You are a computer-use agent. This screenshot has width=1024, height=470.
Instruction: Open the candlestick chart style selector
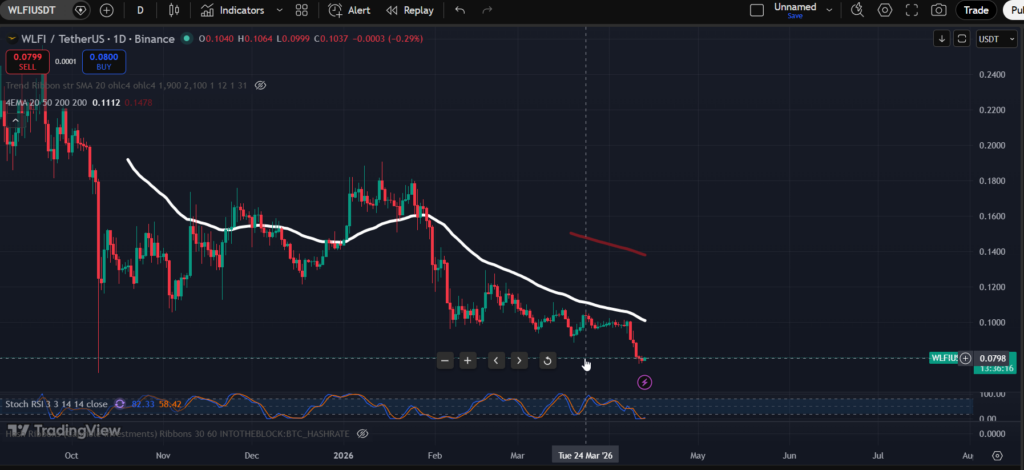click(x=175, y=10)
